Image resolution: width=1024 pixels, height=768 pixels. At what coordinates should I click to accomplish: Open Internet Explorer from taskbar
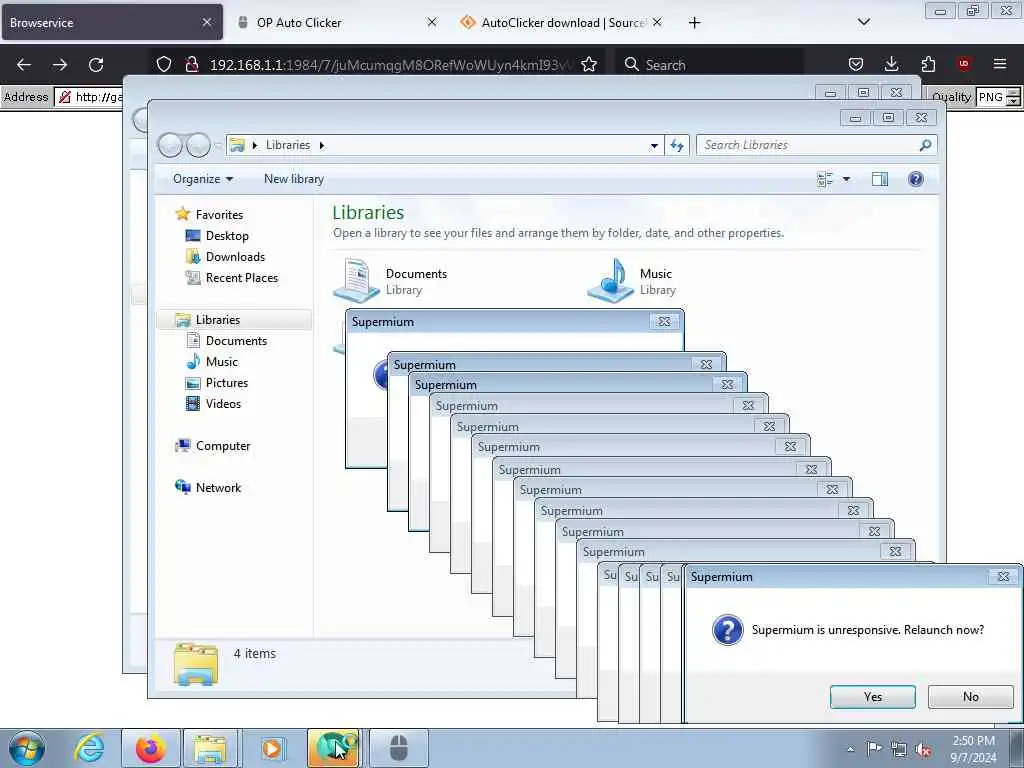[89, 748]
